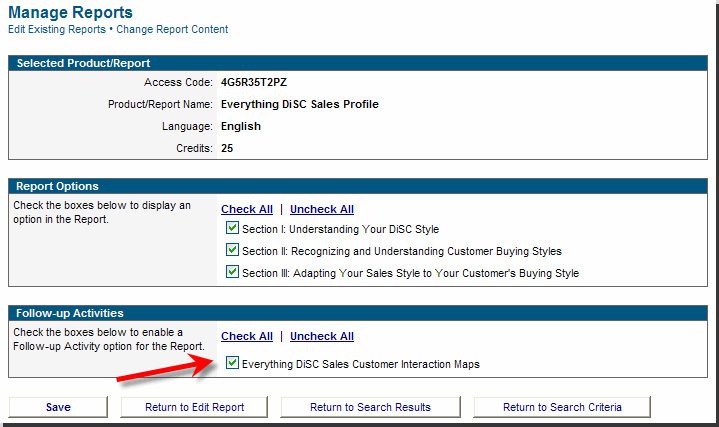Select the language value English
This screenshot has width=719, height=427.
(241, 126)
